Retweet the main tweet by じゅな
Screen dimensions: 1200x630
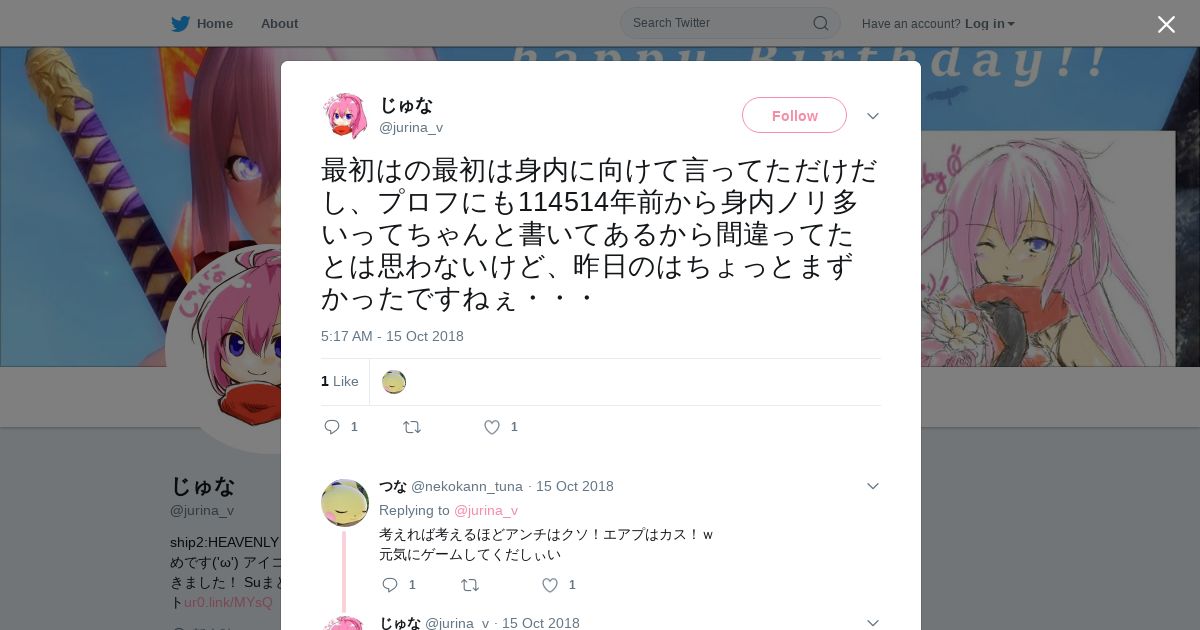click(412, 427)
